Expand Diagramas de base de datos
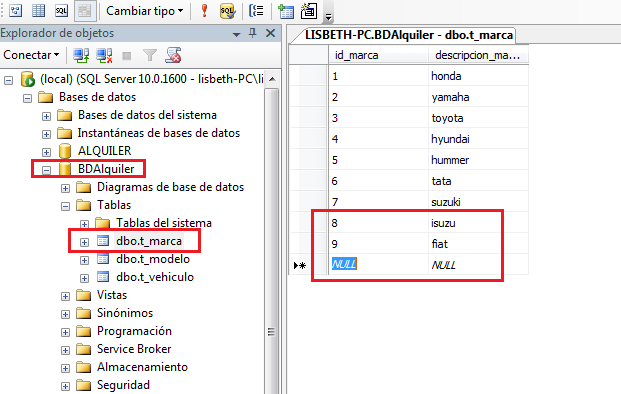 [x=65, y=188]
